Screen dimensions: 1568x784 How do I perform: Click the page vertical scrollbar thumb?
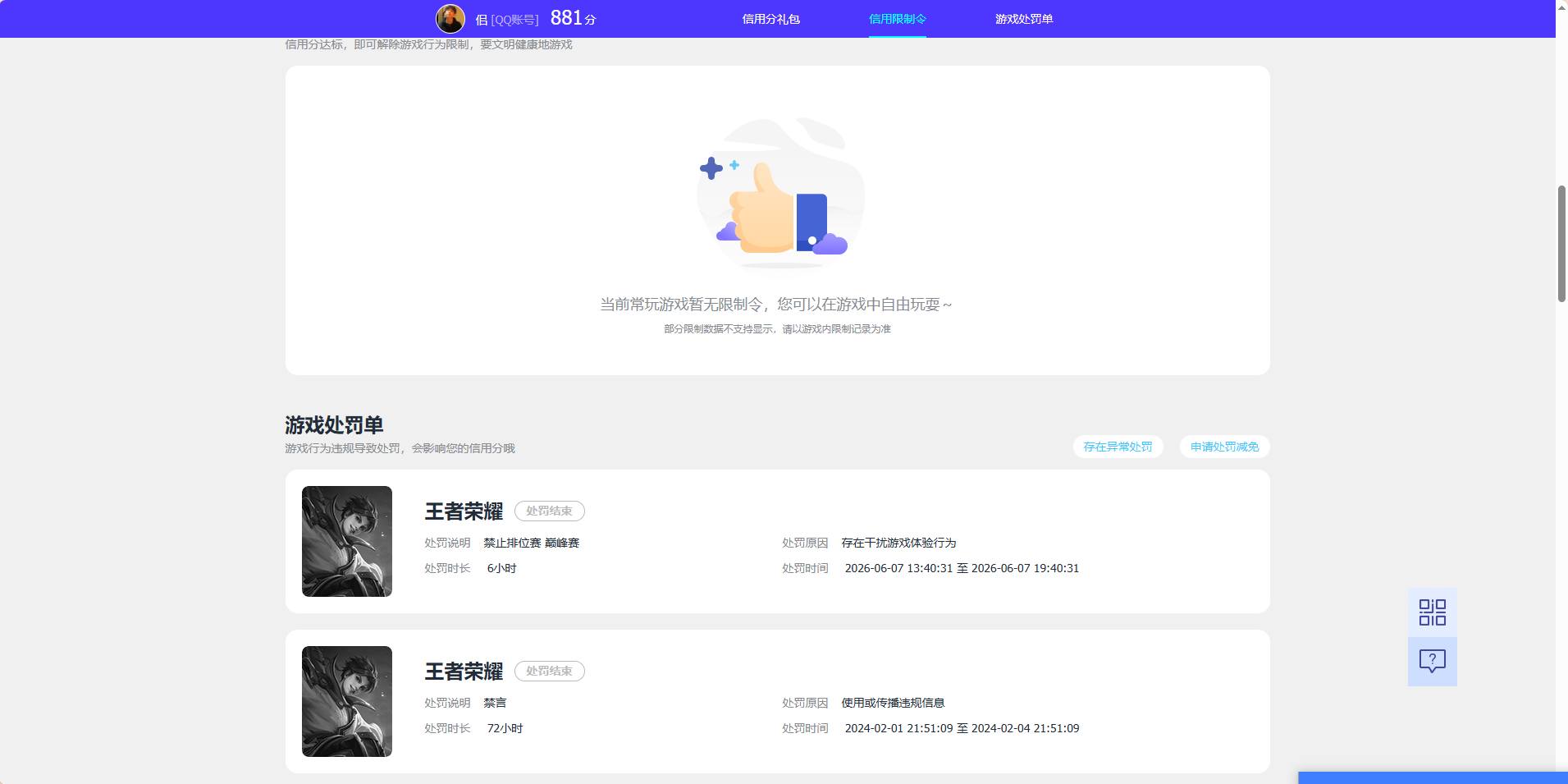pos(1561,244)
